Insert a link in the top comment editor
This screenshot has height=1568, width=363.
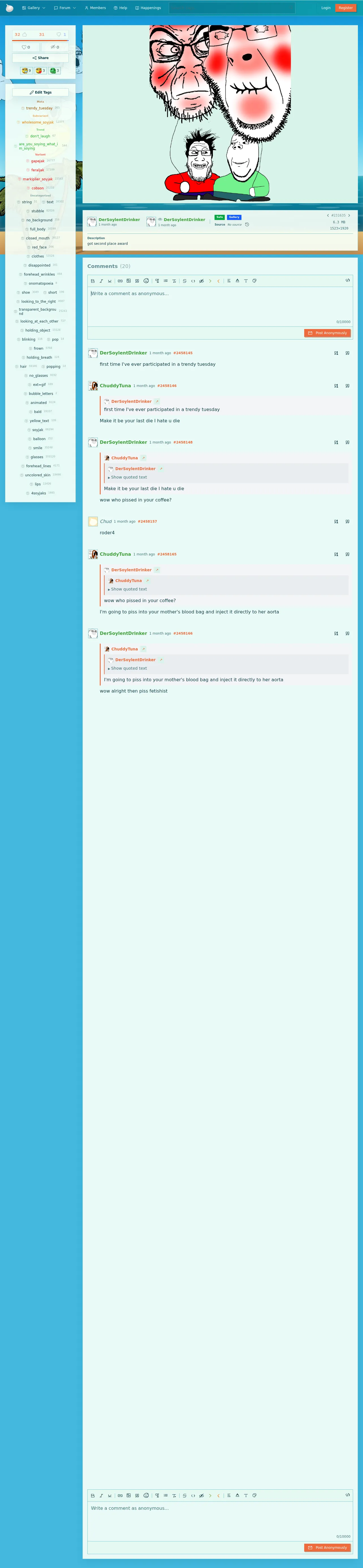point(120,281)
